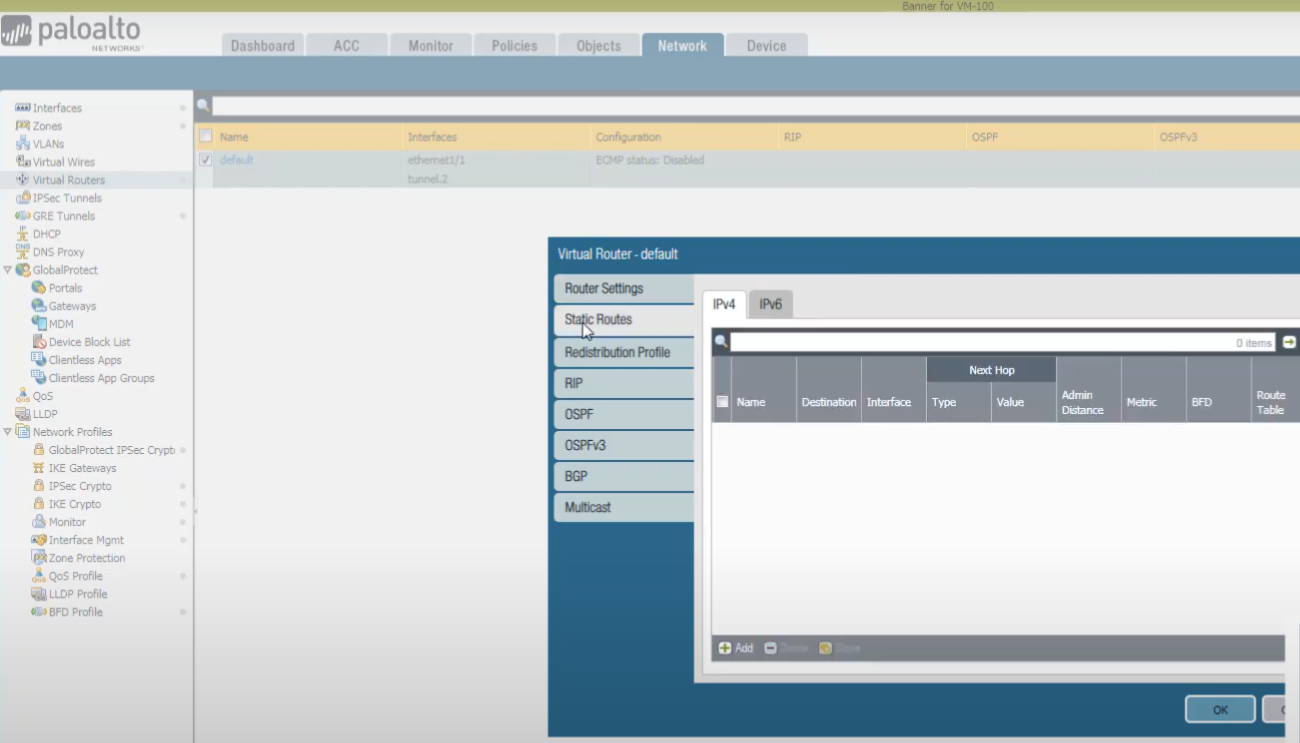This screenshot has height=743, width=1300.
Task: Select the MDM sidebar icon
Action: (39, 324)
